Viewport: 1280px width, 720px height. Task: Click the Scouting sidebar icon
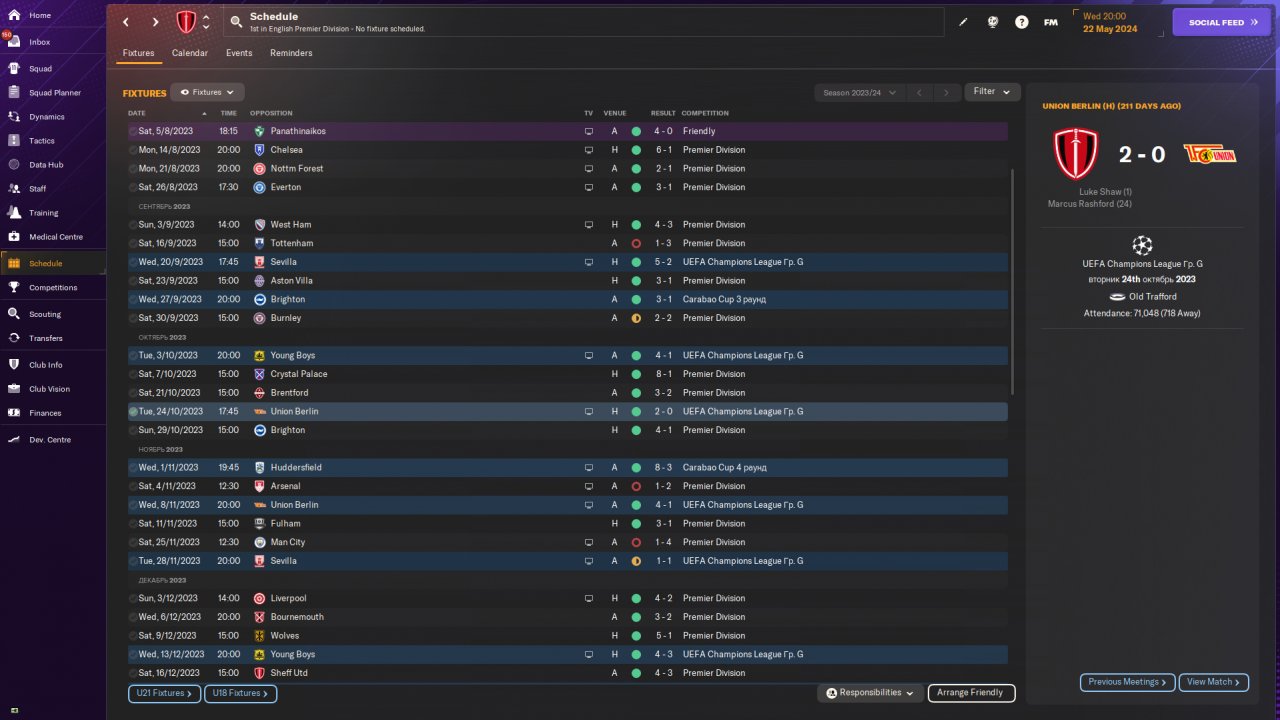click(x=15, y=314)
